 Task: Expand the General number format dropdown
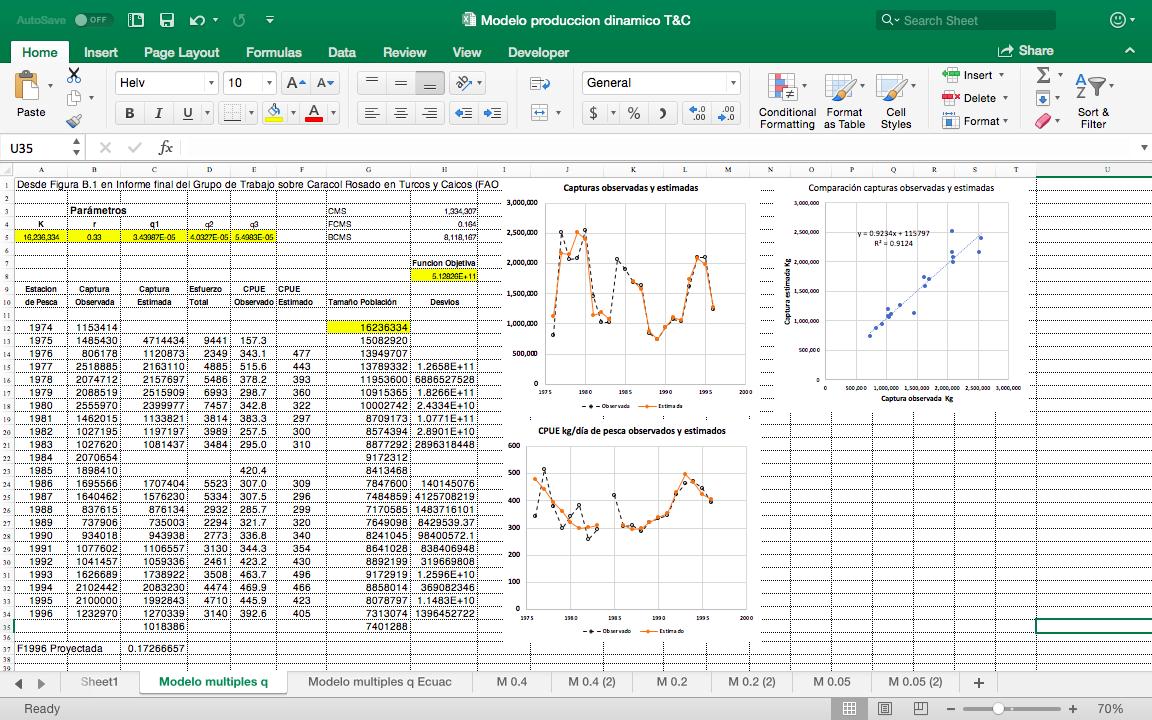pos(732,83)
